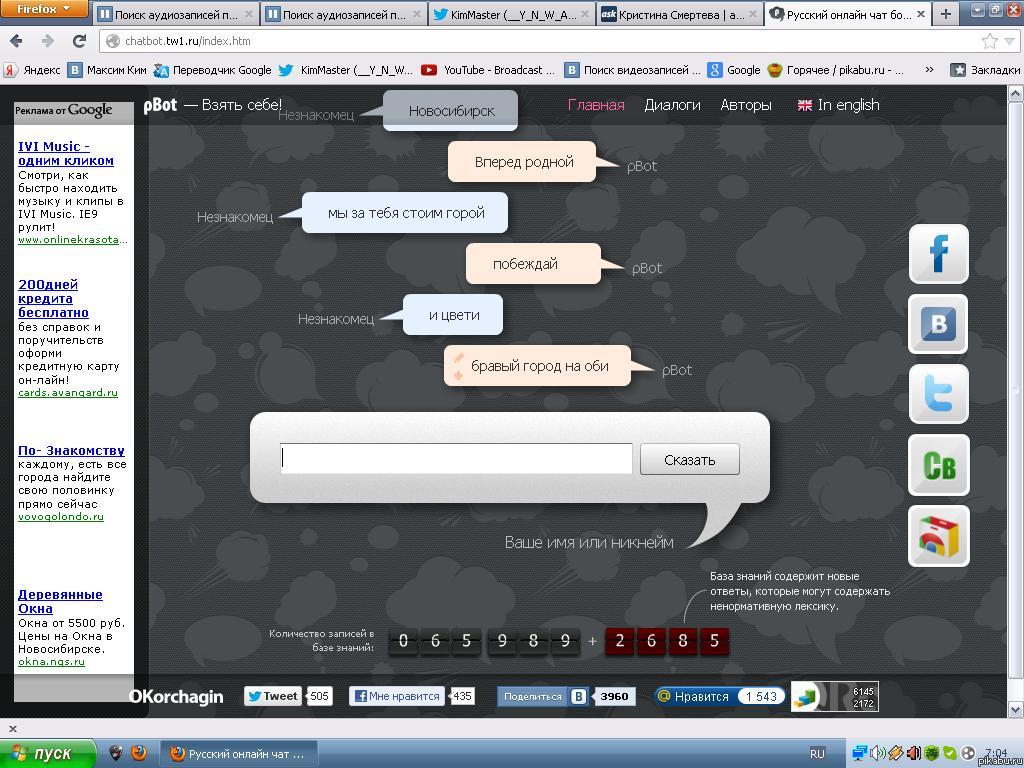Viewport: 1024px width, 768px height.
Task: Bookmark page using star icon in address bar
Action: [989, 41]
